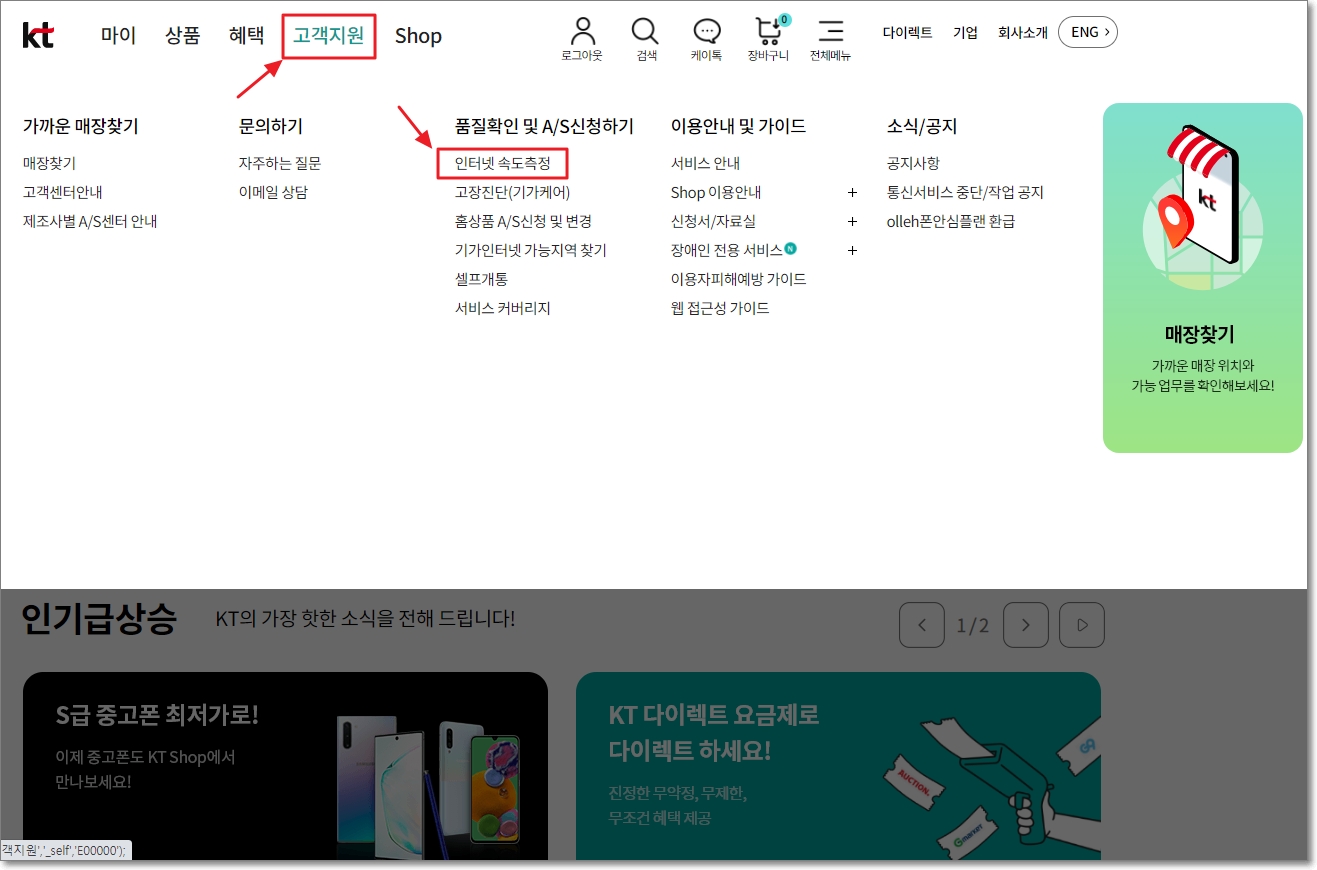Expand the 신청서/자료실 plus
1317x870 pixels.
(x=852, y=221)
